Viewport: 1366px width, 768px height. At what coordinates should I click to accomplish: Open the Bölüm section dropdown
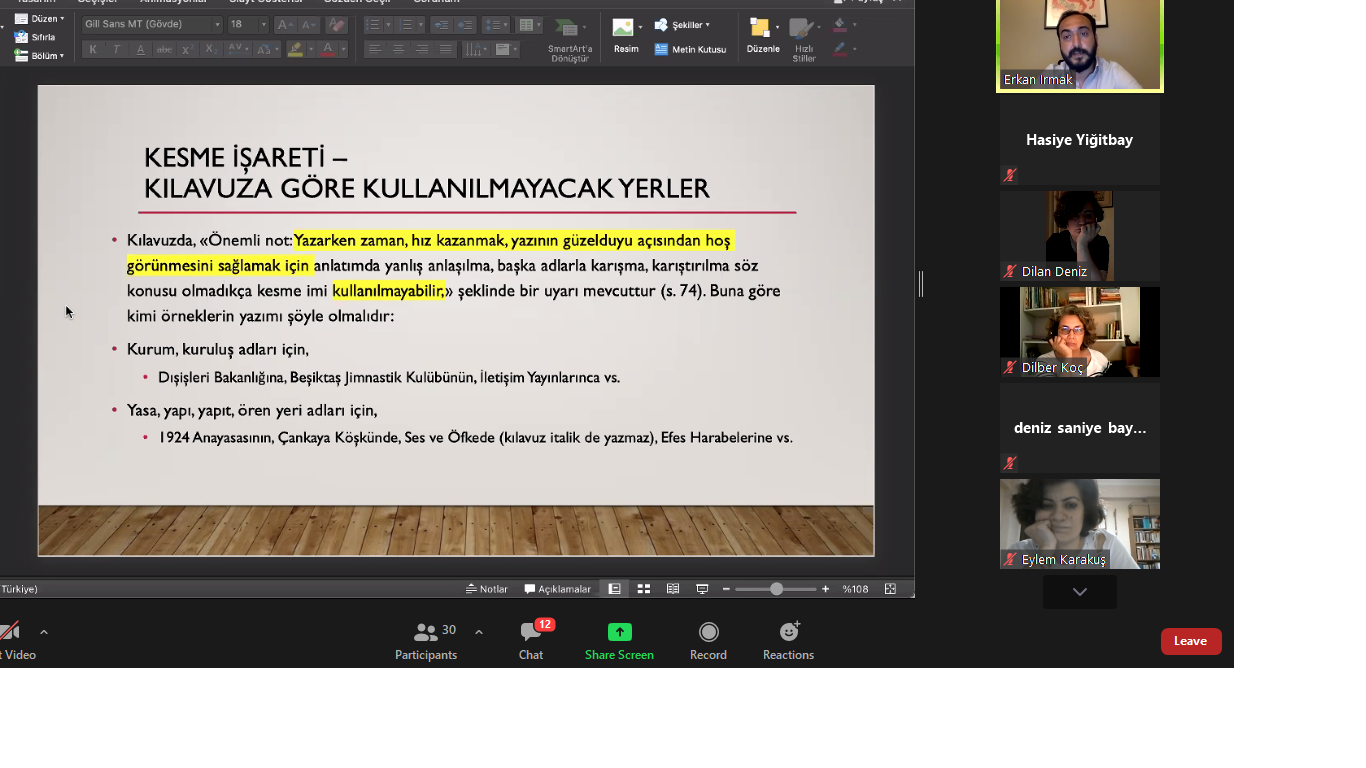[40, 56]
